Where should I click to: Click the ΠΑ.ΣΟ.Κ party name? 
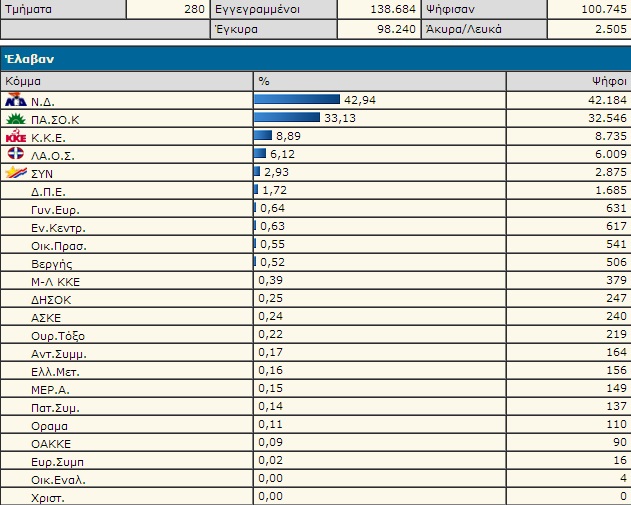pos(55,120)
